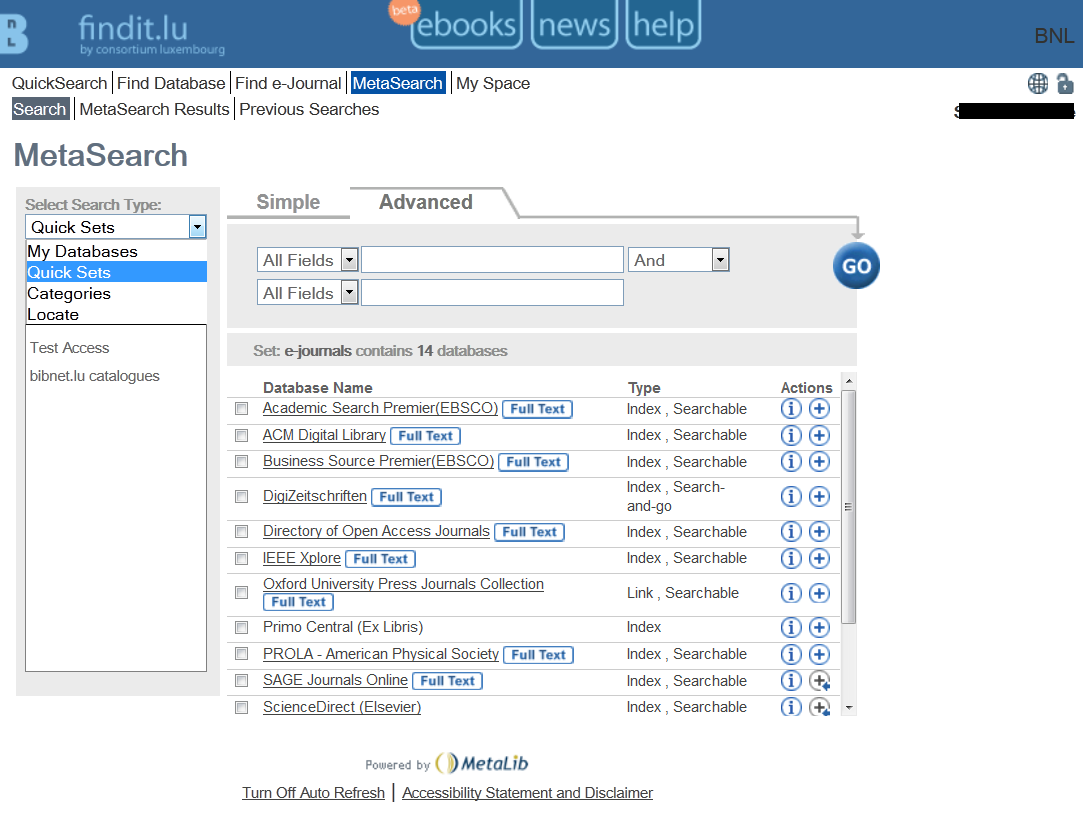The image size is (1083, 814).
Task: Show info for Business Source Premier(EBSCO)
Action: (791, 462)
